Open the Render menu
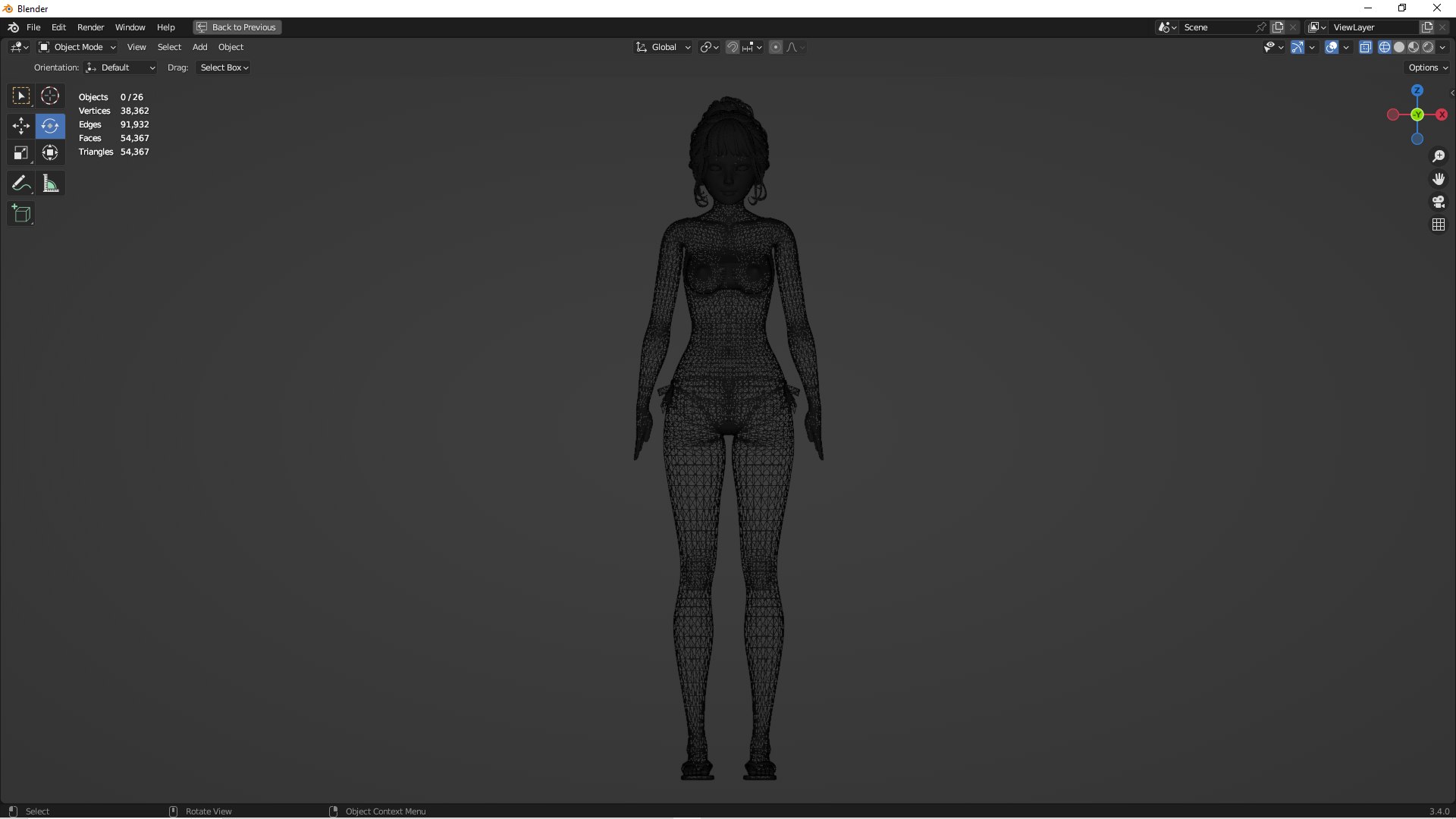This screenshot has width=1456, height=819. [x=90, y=27]
